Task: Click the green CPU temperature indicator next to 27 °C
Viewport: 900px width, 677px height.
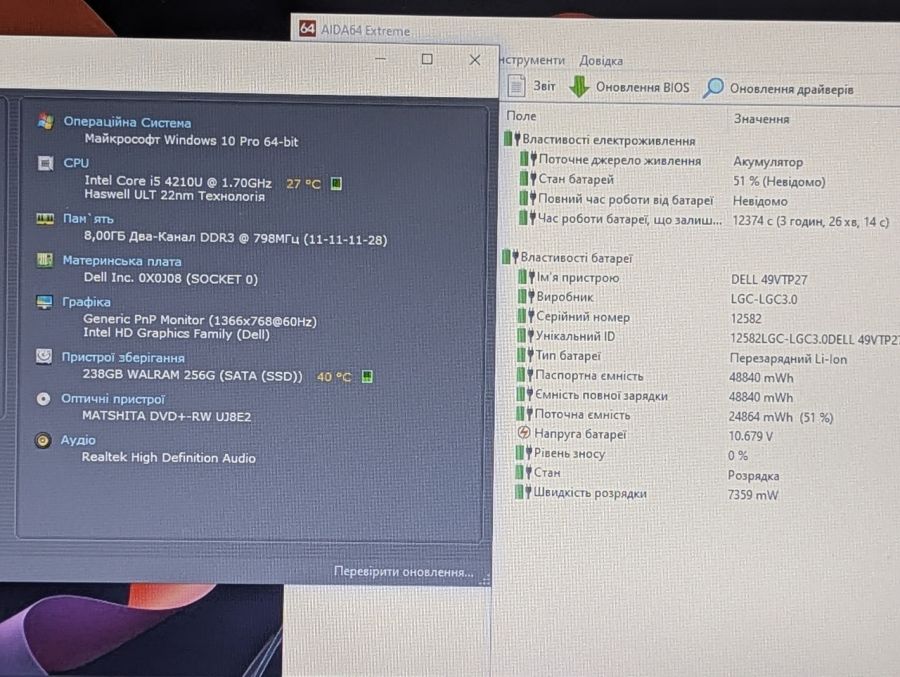Action: (336, 184)
